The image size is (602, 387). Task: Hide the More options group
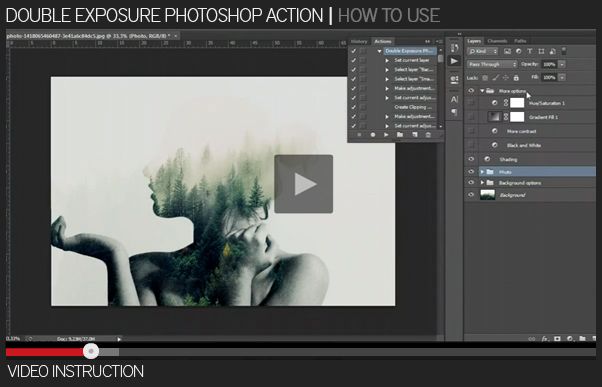point(471,91)
